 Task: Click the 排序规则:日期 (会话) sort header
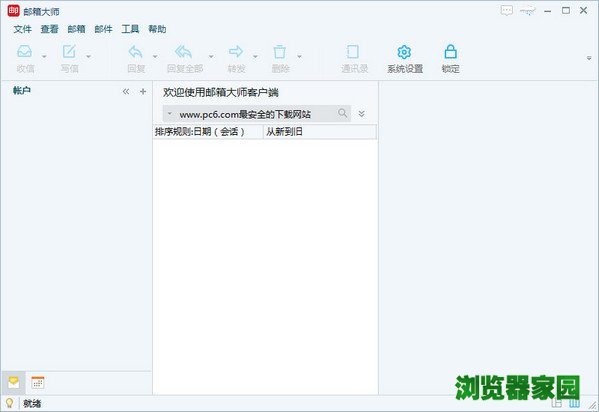pos(208,132)
